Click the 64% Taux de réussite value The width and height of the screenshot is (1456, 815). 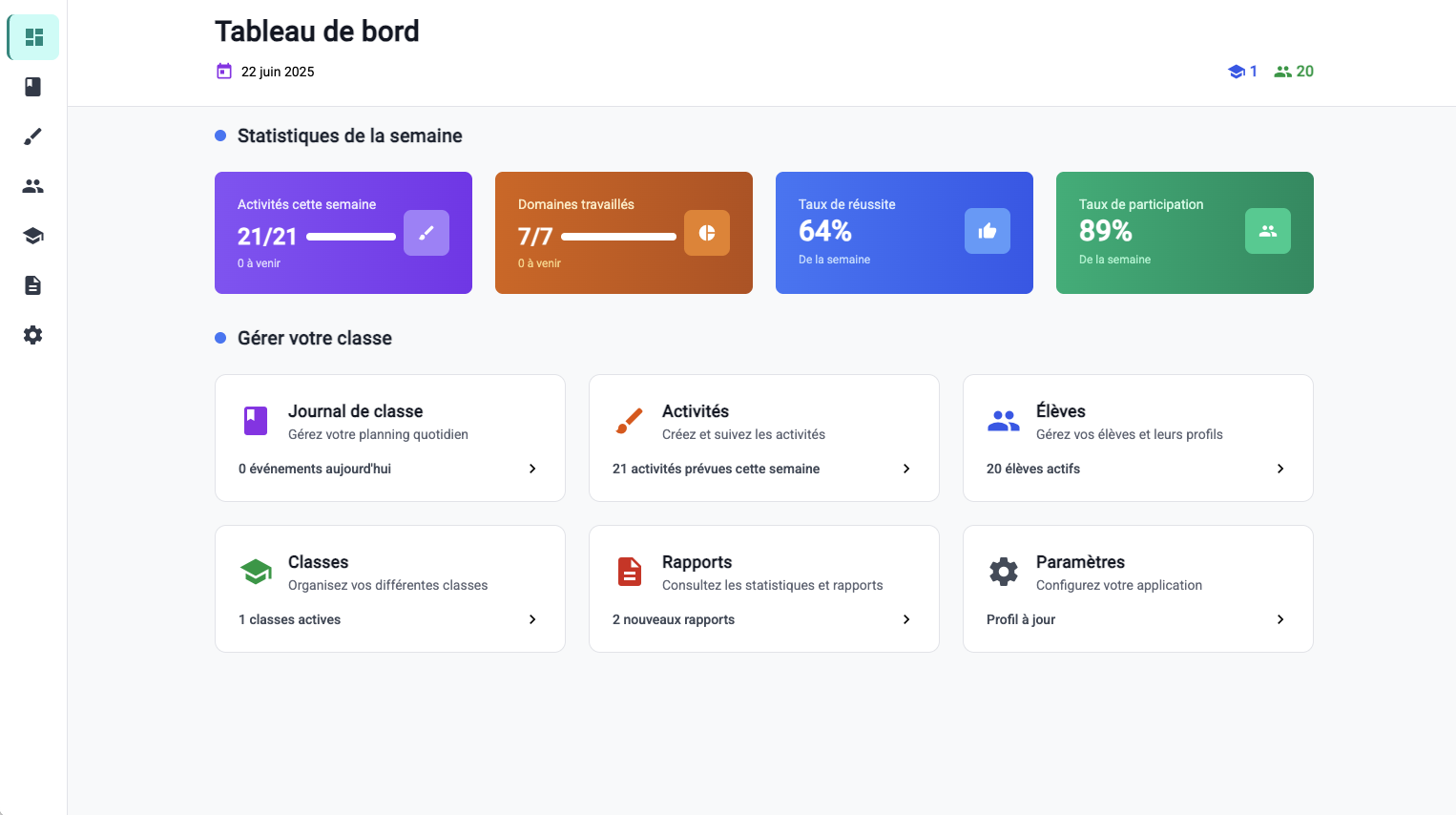tap(825, 231)
